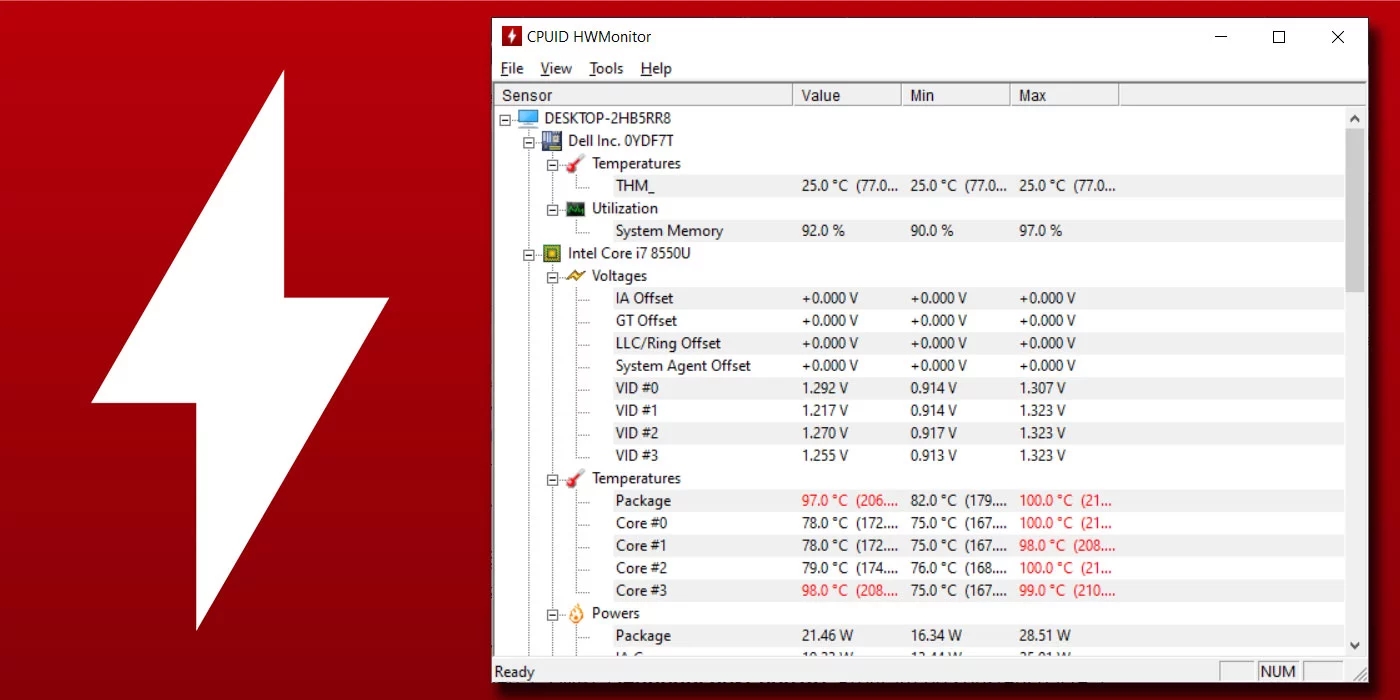The width and height of the screenshot is (1400, 700).
Task: Select the Core #3 row
Action: (x=978, y=591)
